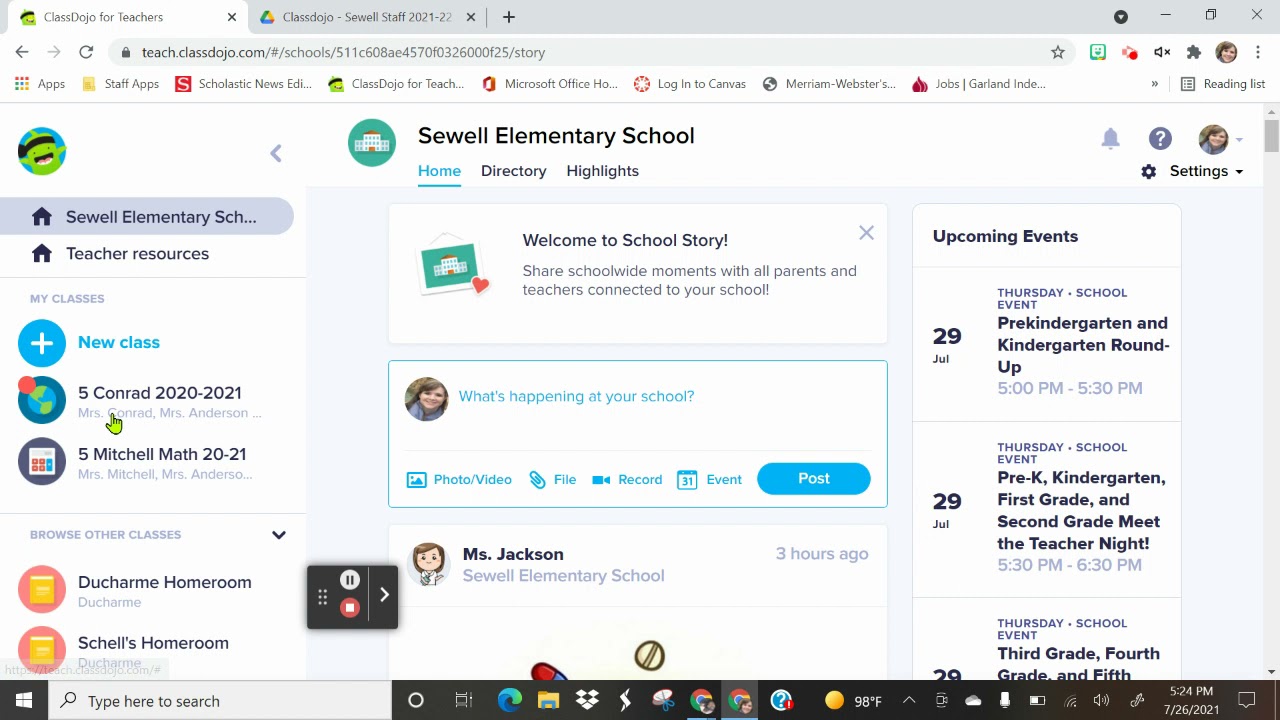Open Chrome profile avatar
1280x720 pixels.
point(1226,52)
